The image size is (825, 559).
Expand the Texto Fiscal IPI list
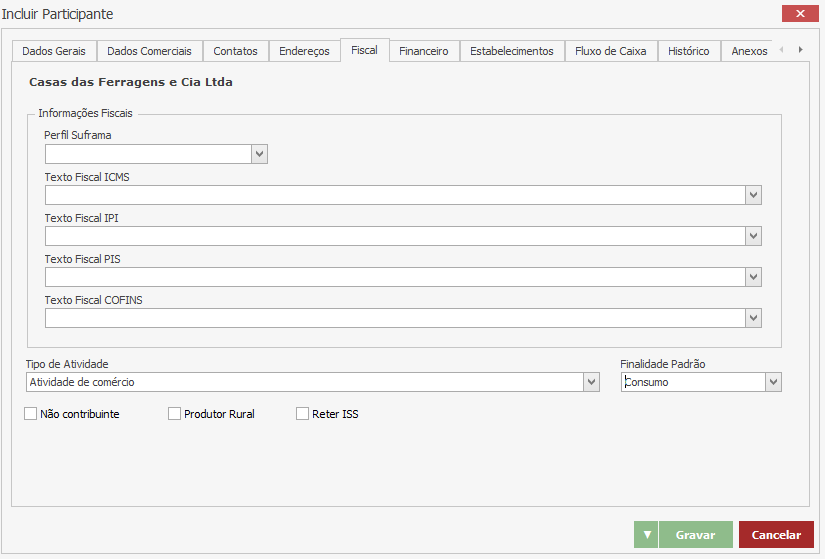click(753, 236)
